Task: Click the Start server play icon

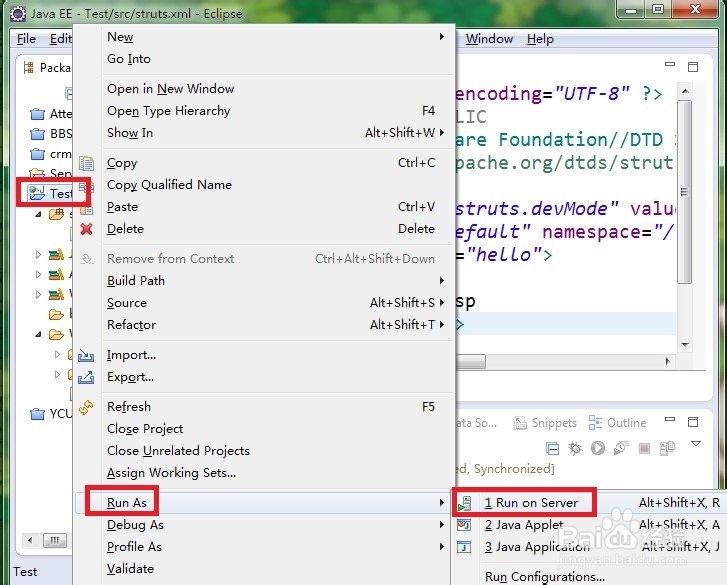Action: pos(598,448)
